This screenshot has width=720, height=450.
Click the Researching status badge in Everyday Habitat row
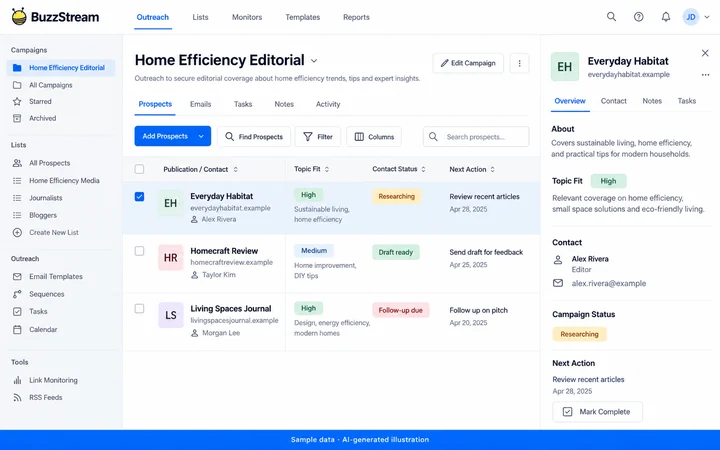point(397,197)
